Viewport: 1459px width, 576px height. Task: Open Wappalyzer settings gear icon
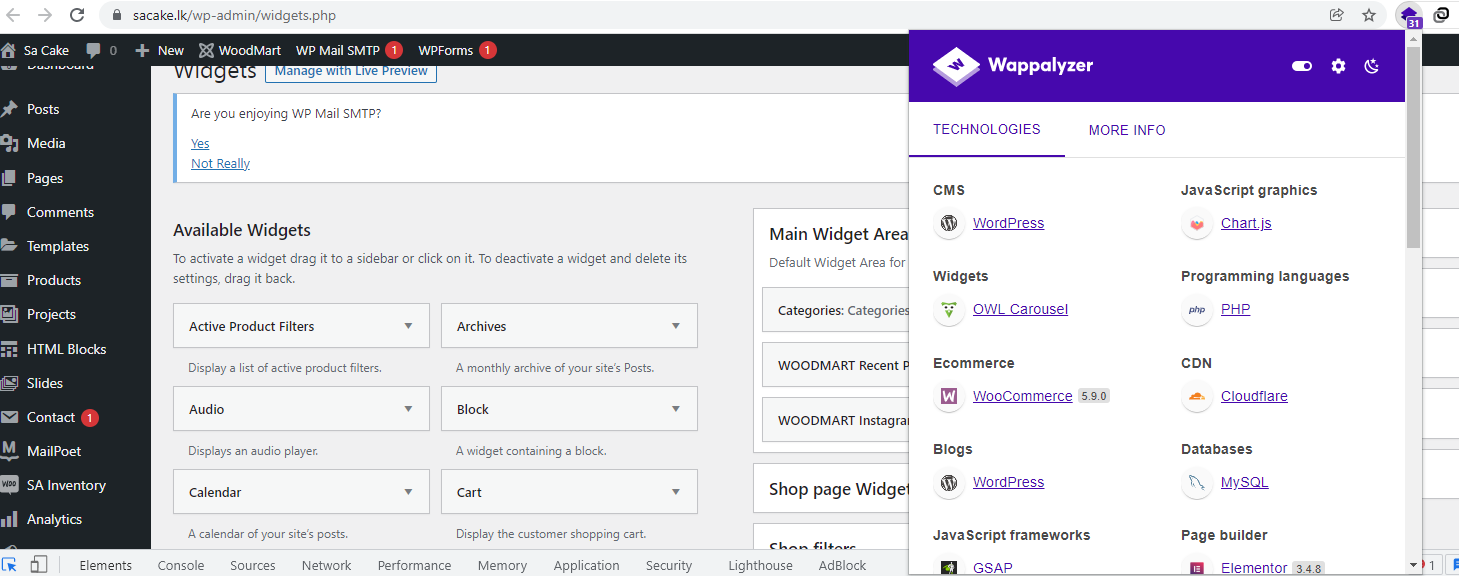[1338, 66]
